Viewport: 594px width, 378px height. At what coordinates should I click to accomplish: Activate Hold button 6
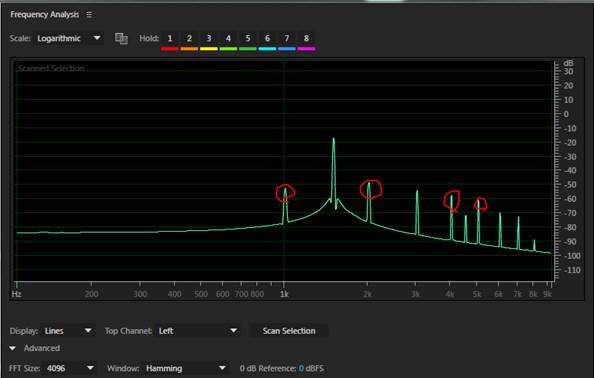pos(267,39)
